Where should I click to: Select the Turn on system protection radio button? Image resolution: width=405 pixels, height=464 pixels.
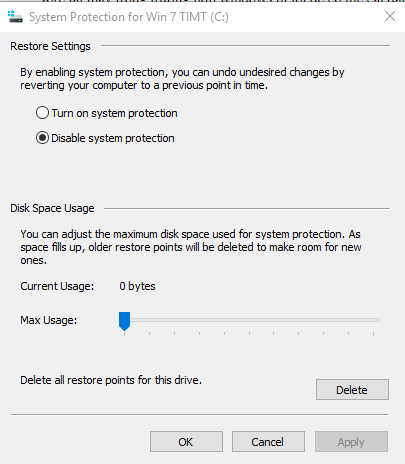(x=42, y=113)
